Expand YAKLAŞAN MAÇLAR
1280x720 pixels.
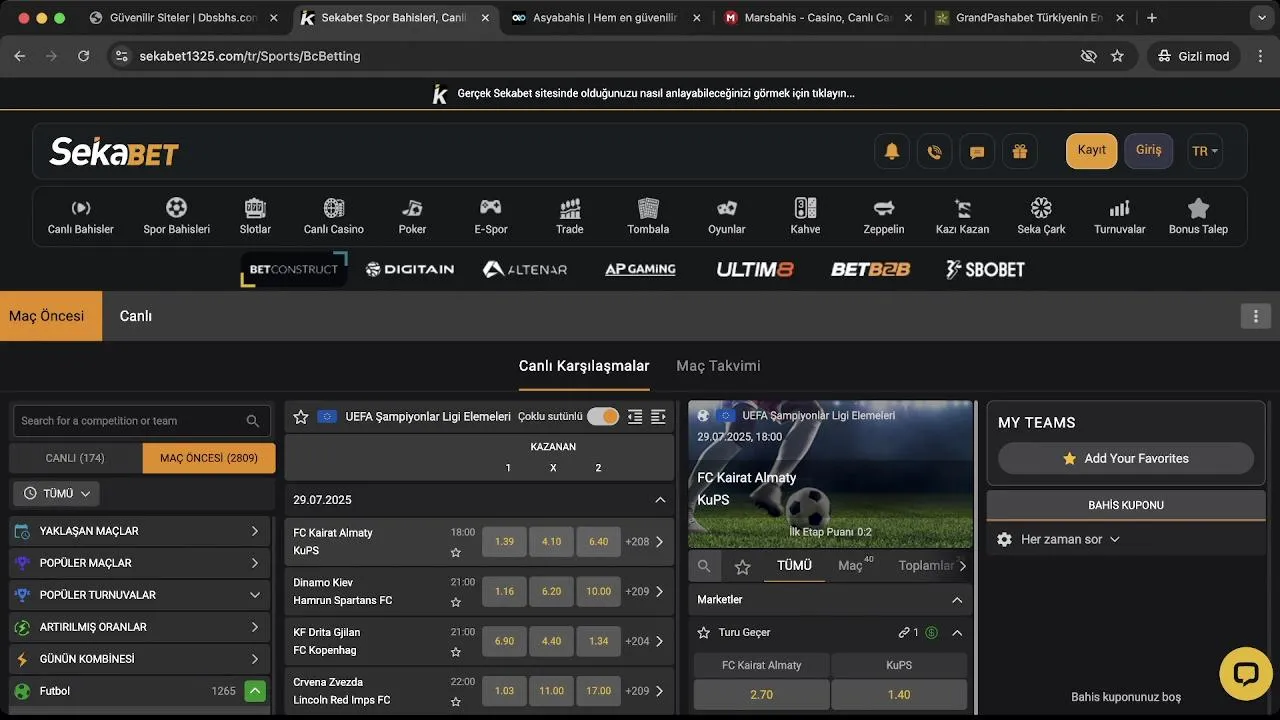click(140, 531)
